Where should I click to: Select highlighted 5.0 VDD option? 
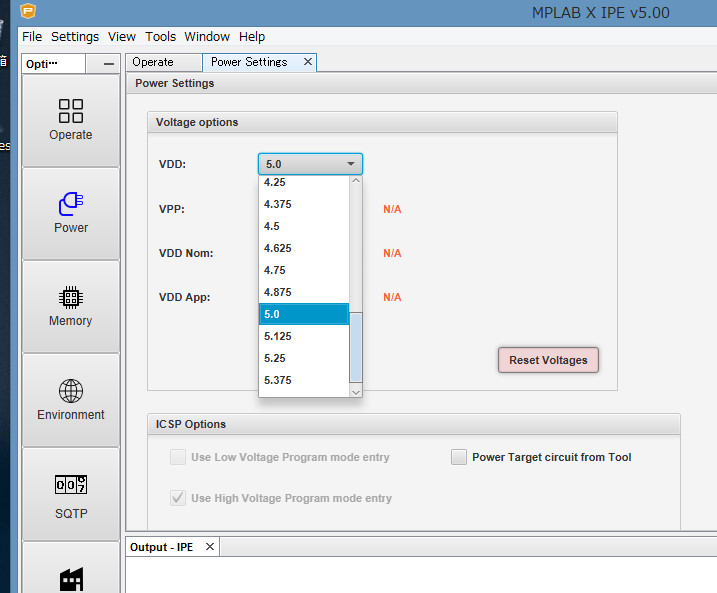pos(304,314)
